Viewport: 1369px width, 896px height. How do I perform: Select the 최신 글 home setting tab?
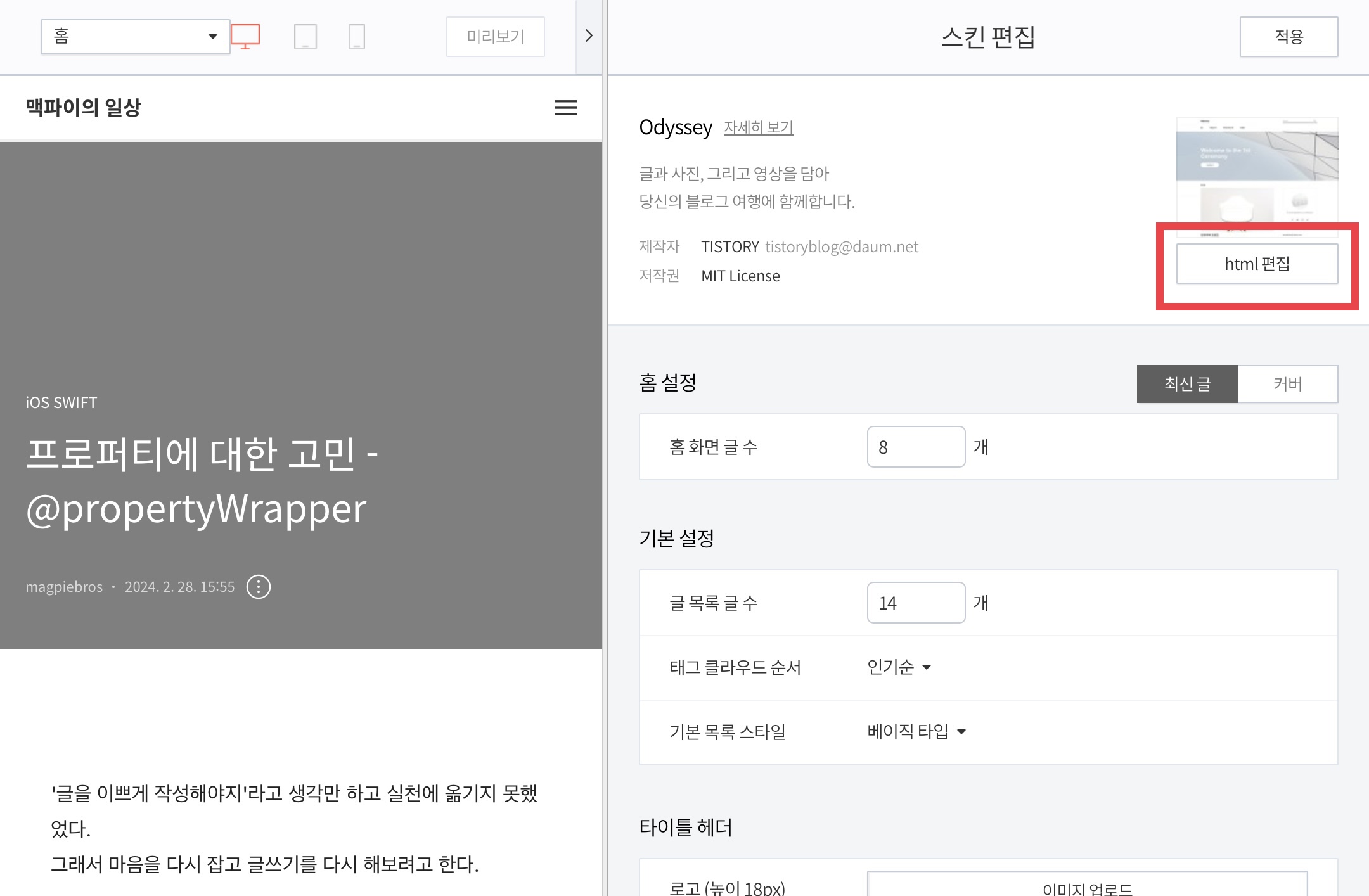coord(1187,384)
